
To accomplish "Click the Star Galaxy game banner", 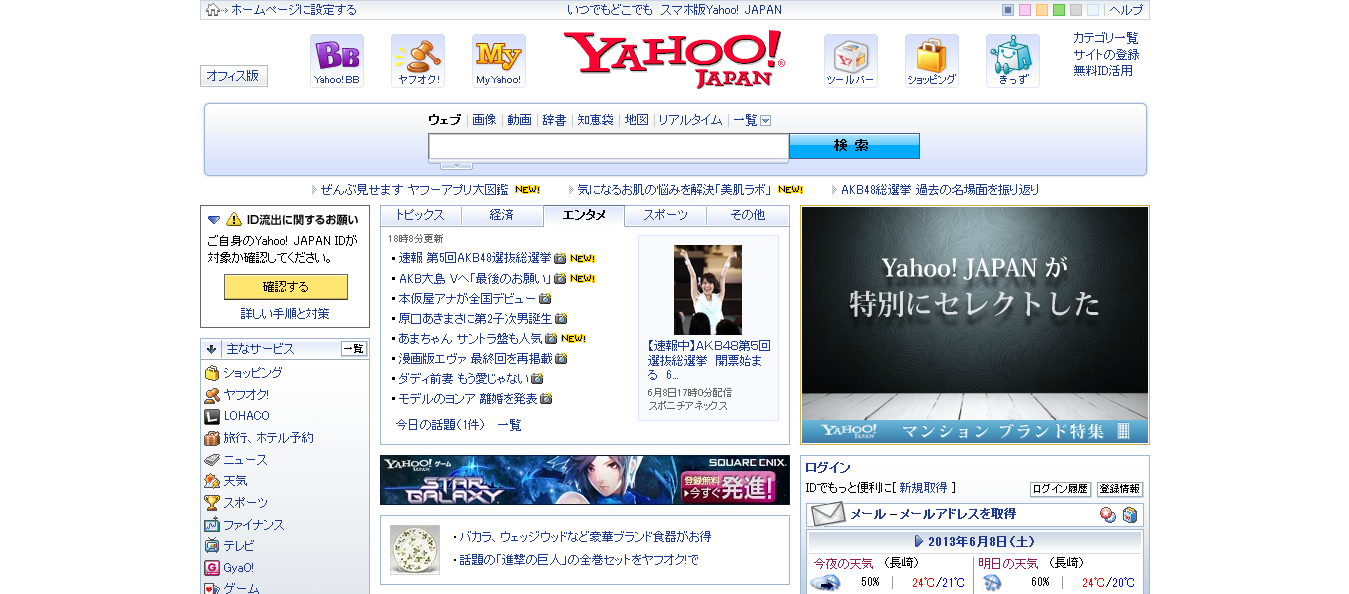I will point(585,480).
